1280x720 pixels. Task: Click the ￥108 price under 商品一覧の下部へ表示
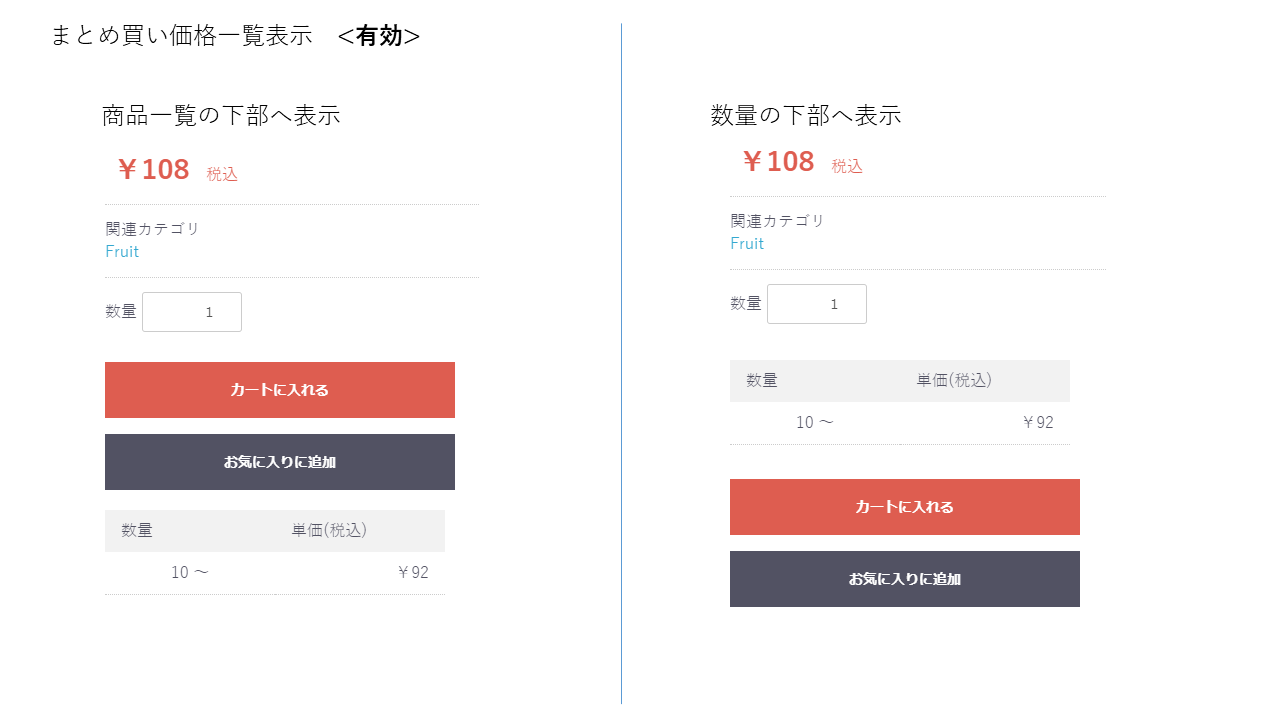[x=153, y=170]
